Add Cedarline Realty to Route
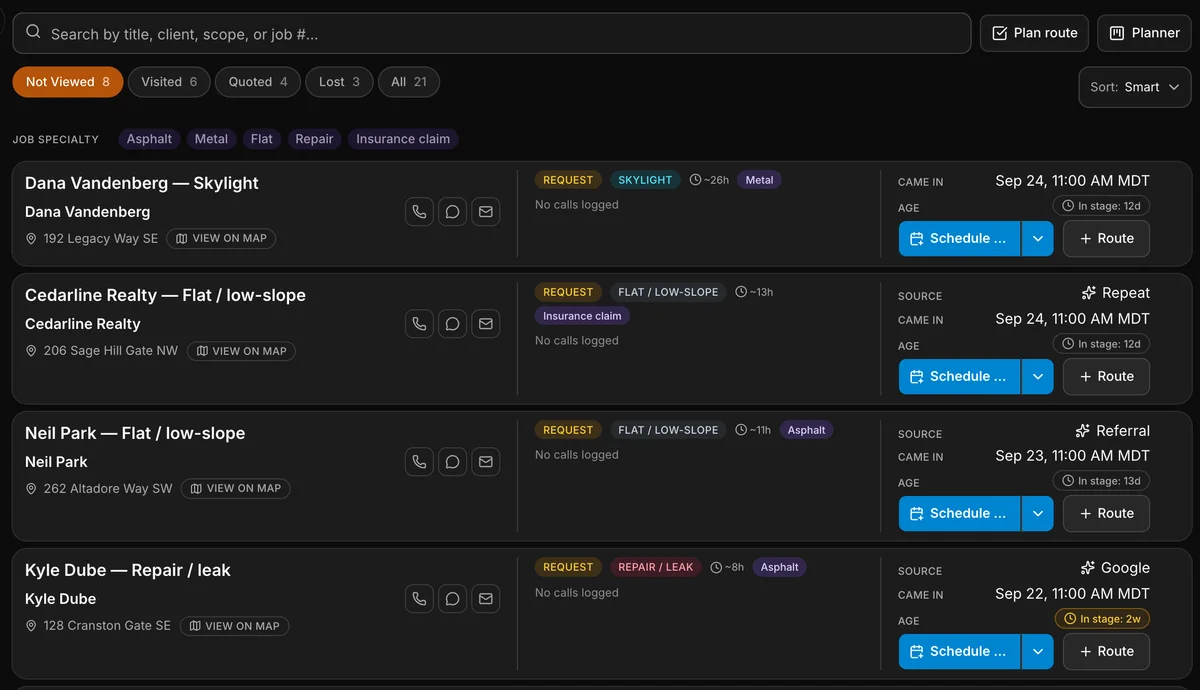The height and width of the screenshot is (690, 1200). pyautogui.click(x=1106, y=377)
